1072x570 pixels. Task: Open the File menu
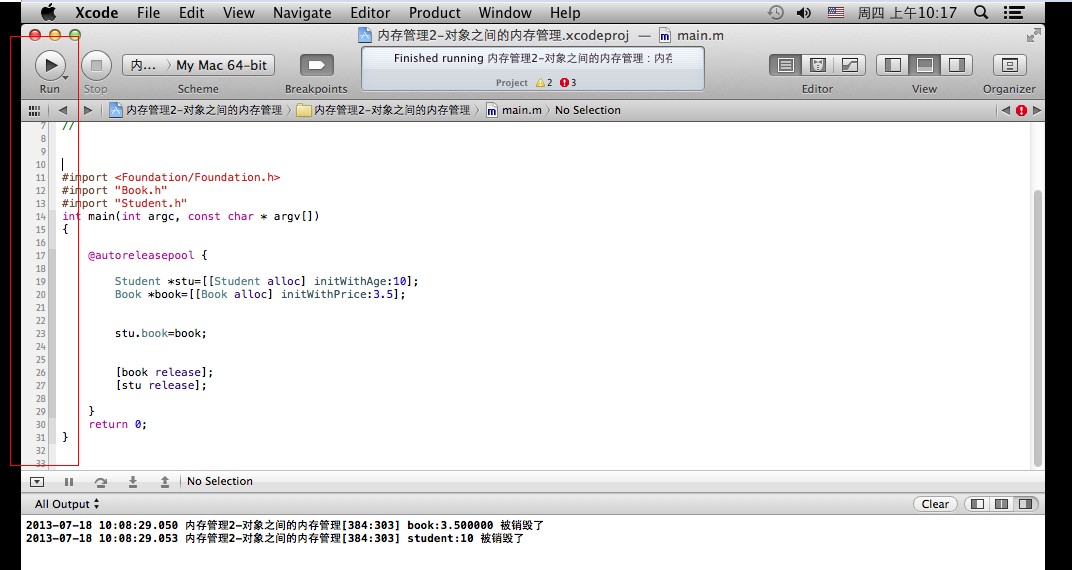[148, 12]
